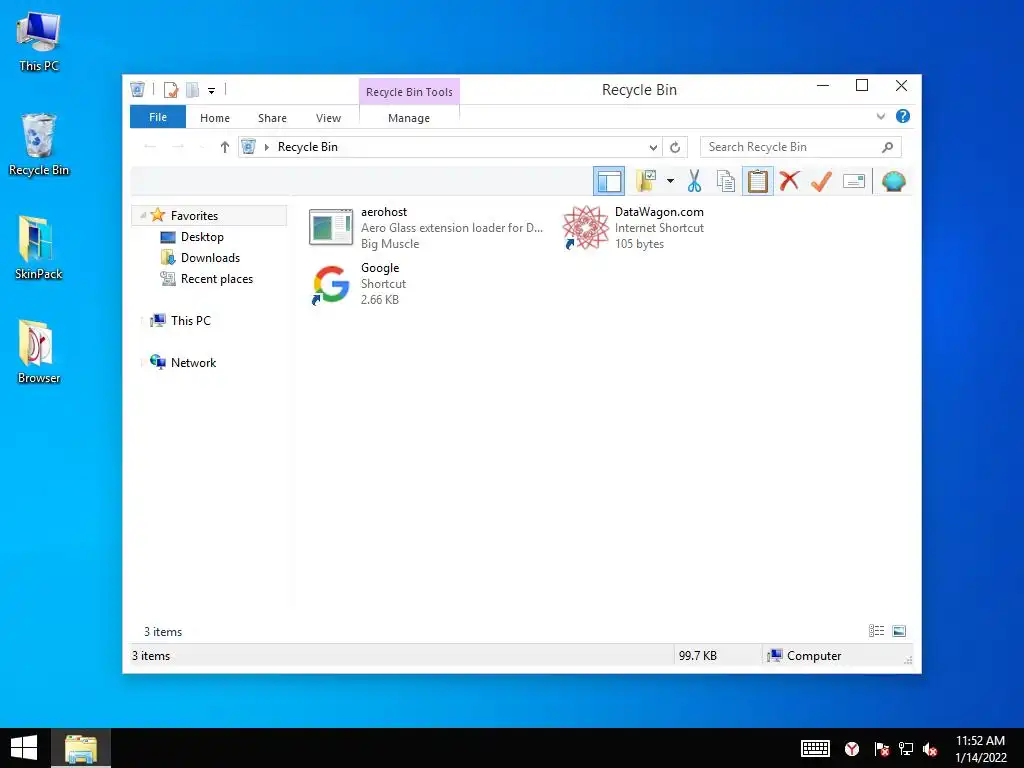The width and height of the screenshot is (1024, 768).
Task: Click the scissors Cut icon
Action: pos(694,181)
